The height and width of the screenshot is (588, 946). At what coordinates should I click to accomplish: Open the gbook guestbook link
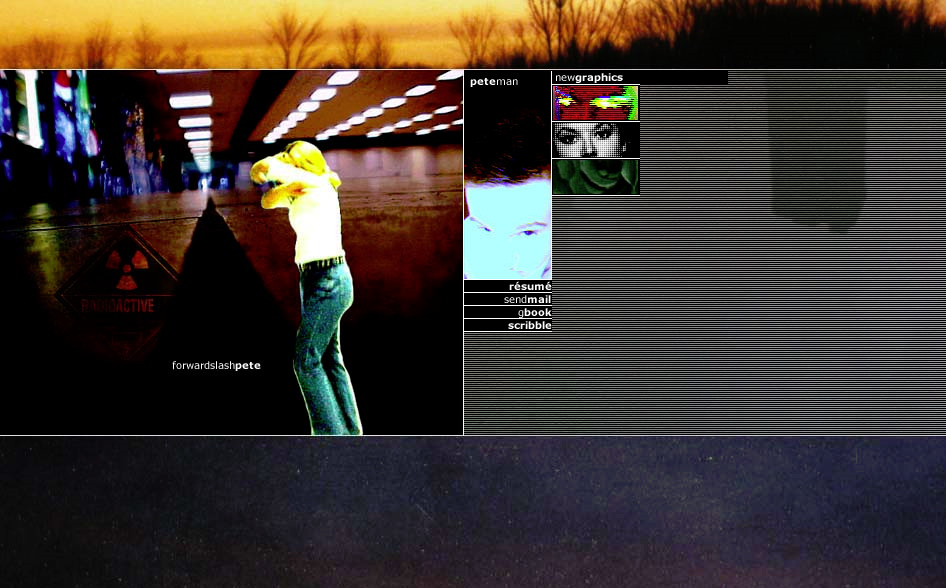(534, 313)
